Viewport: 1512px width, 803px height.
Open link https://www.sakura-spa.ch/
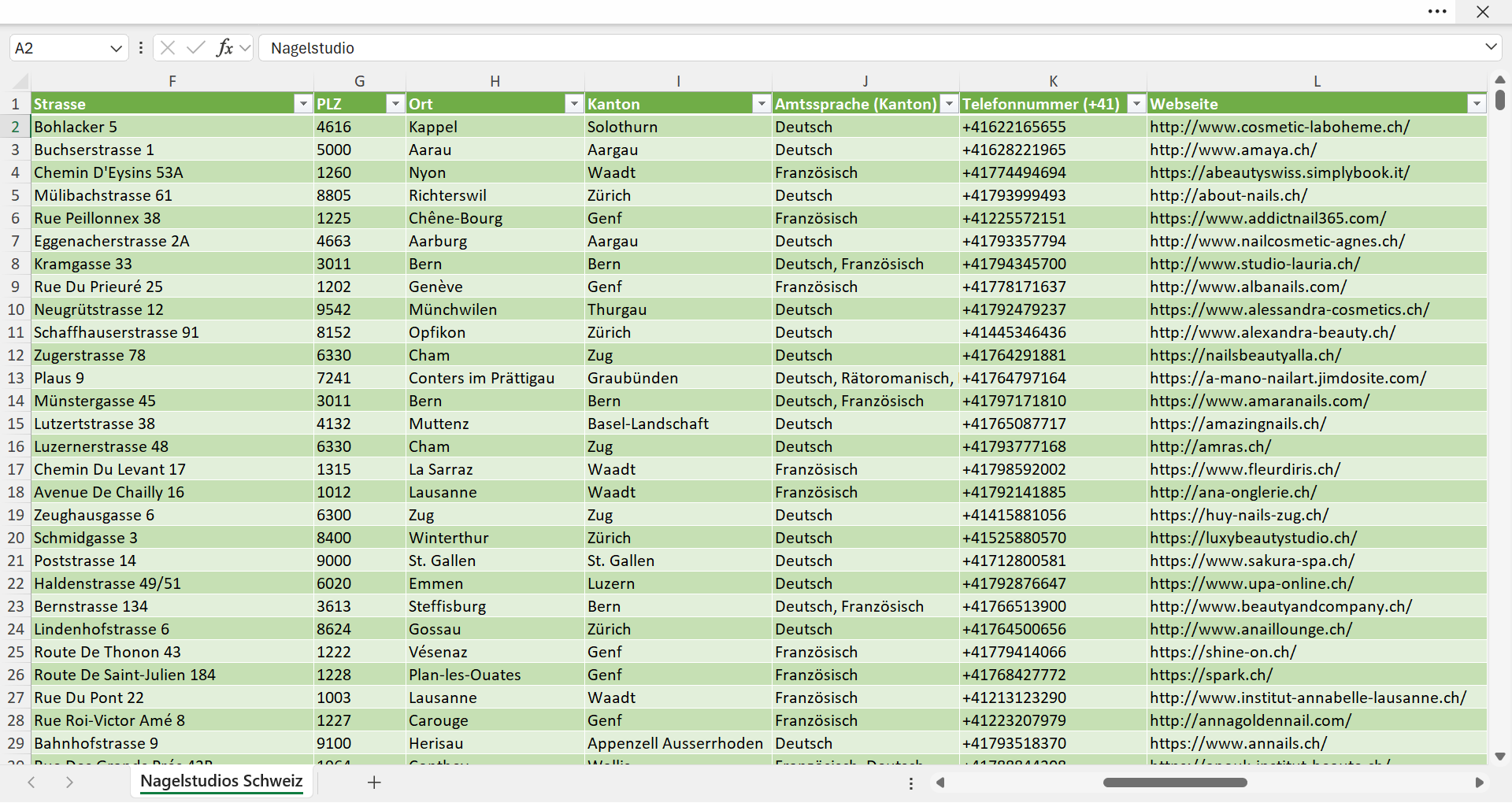click(1252, 561)
